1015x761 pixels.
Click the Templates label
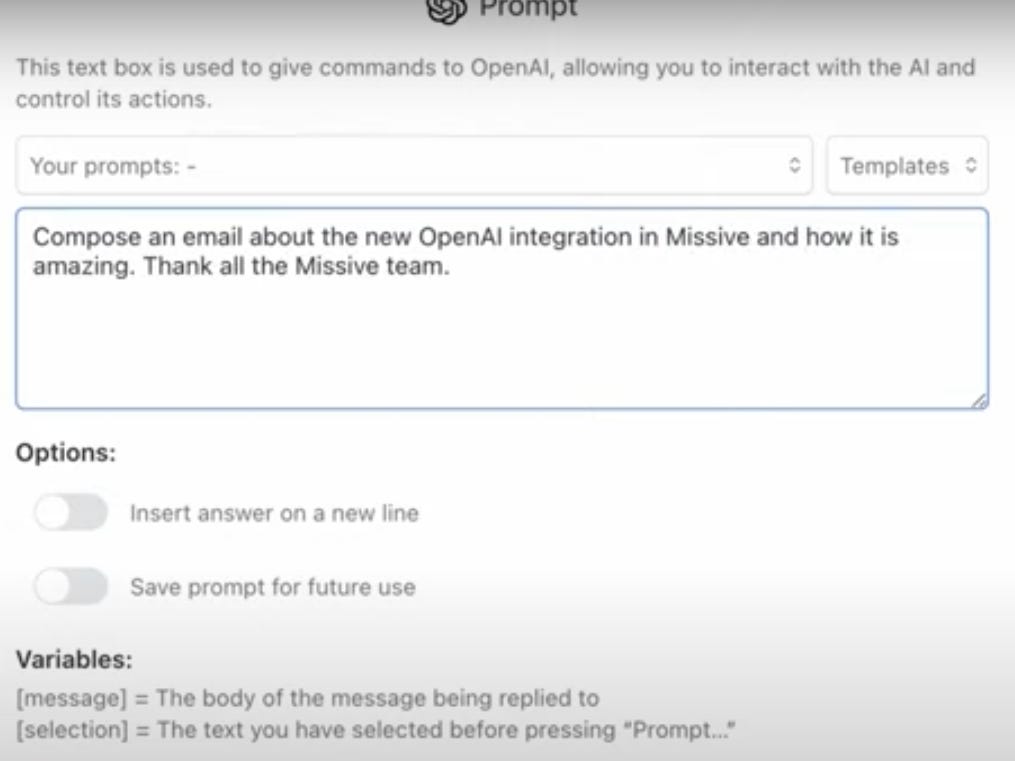(x=893, y=166)
